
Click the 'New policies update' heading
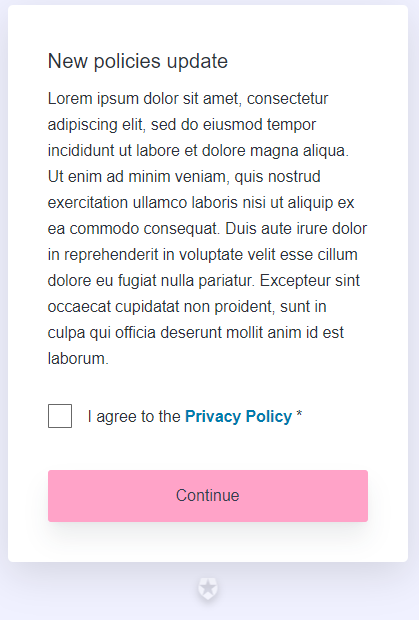tap(138, 61)
